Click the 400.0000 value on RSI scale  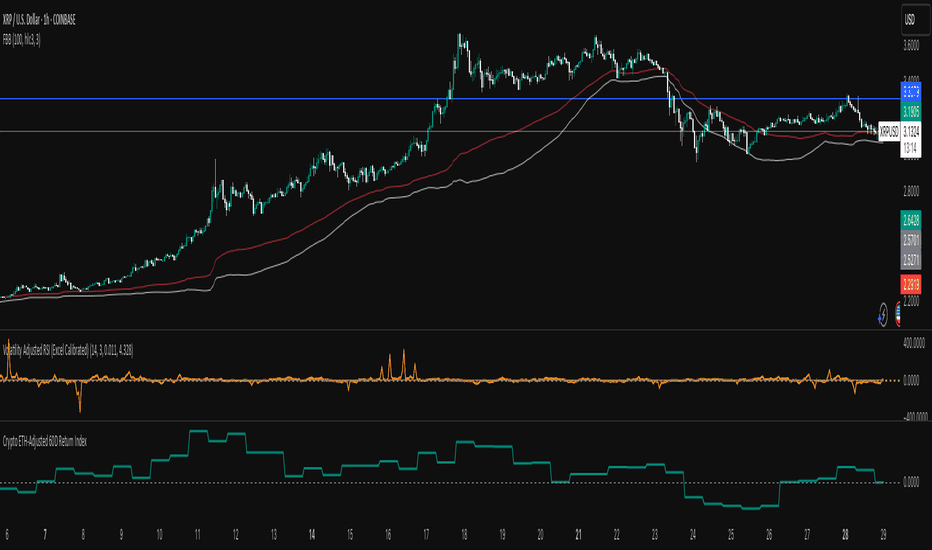[x=914, y=343]
